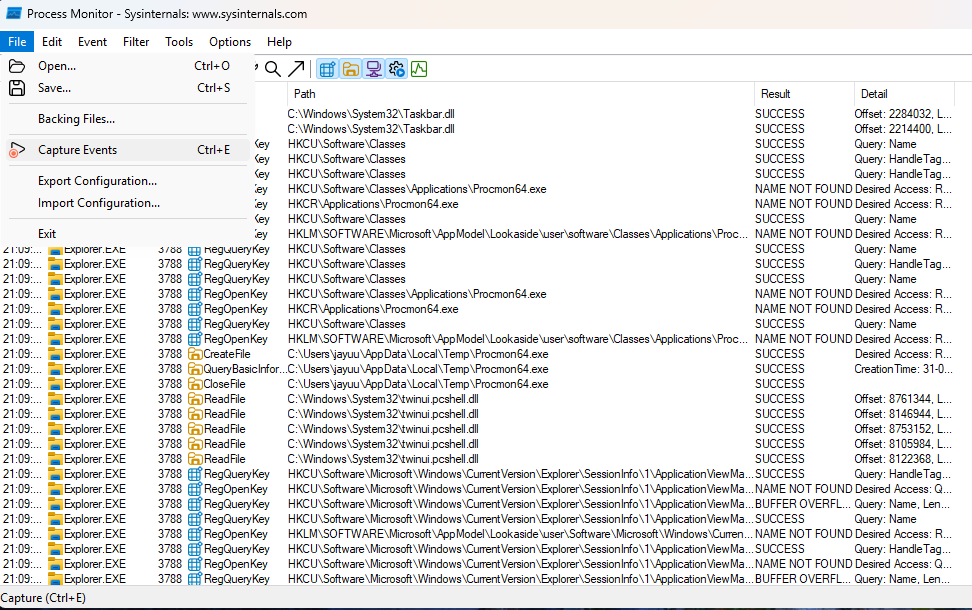Toggle Show Process and Thread Activity filter
The width and height of the screenshot is (972, 610).
[396, 69]
